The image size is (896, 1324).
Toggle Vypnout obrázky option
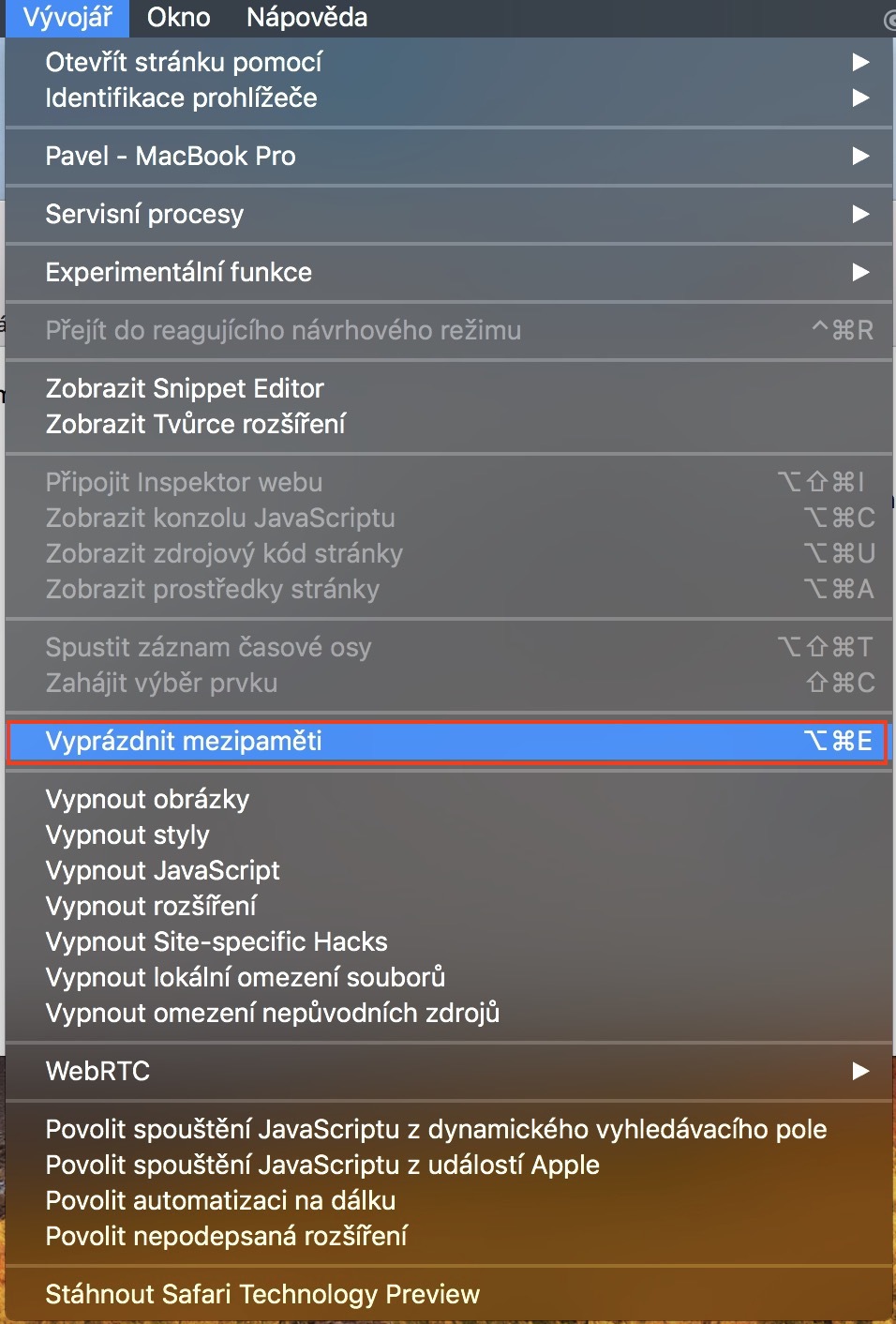[147, 799]
